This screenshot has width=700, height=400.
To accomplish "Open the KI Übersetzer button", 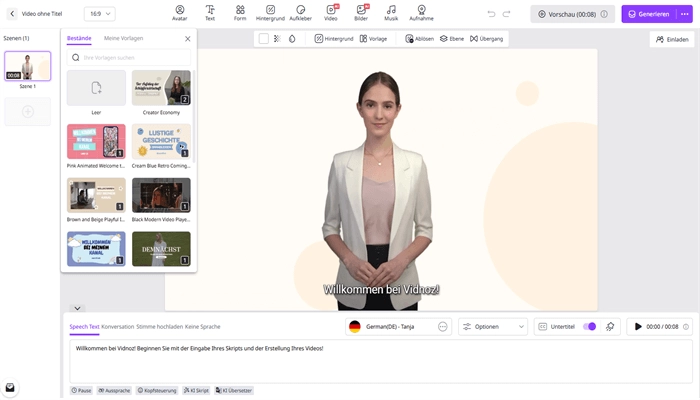I will click(x=234, y=391).
